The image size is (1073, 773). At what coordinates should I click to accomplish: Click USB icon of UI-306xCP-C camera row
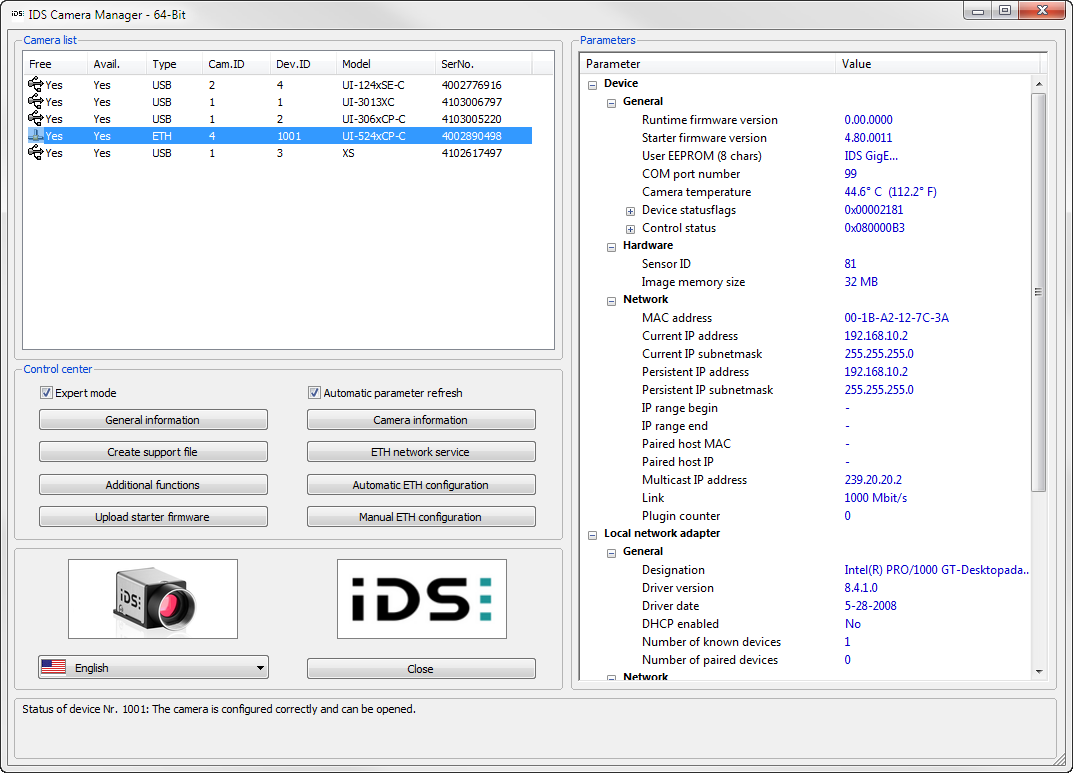[36, 118]
